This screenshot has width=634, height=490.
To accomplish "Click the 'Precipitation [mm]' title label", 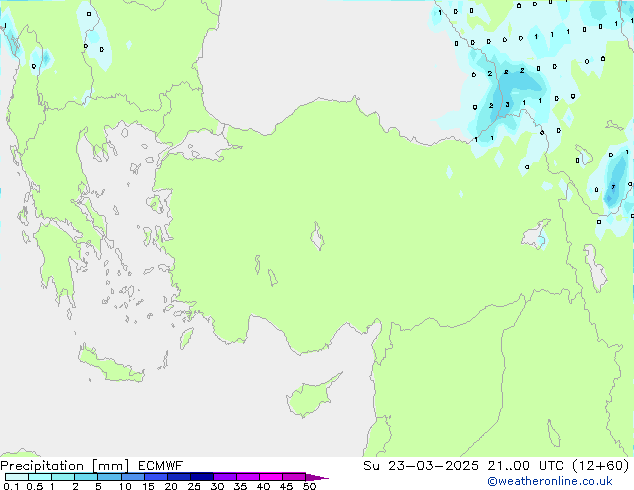I will [64, 466].
